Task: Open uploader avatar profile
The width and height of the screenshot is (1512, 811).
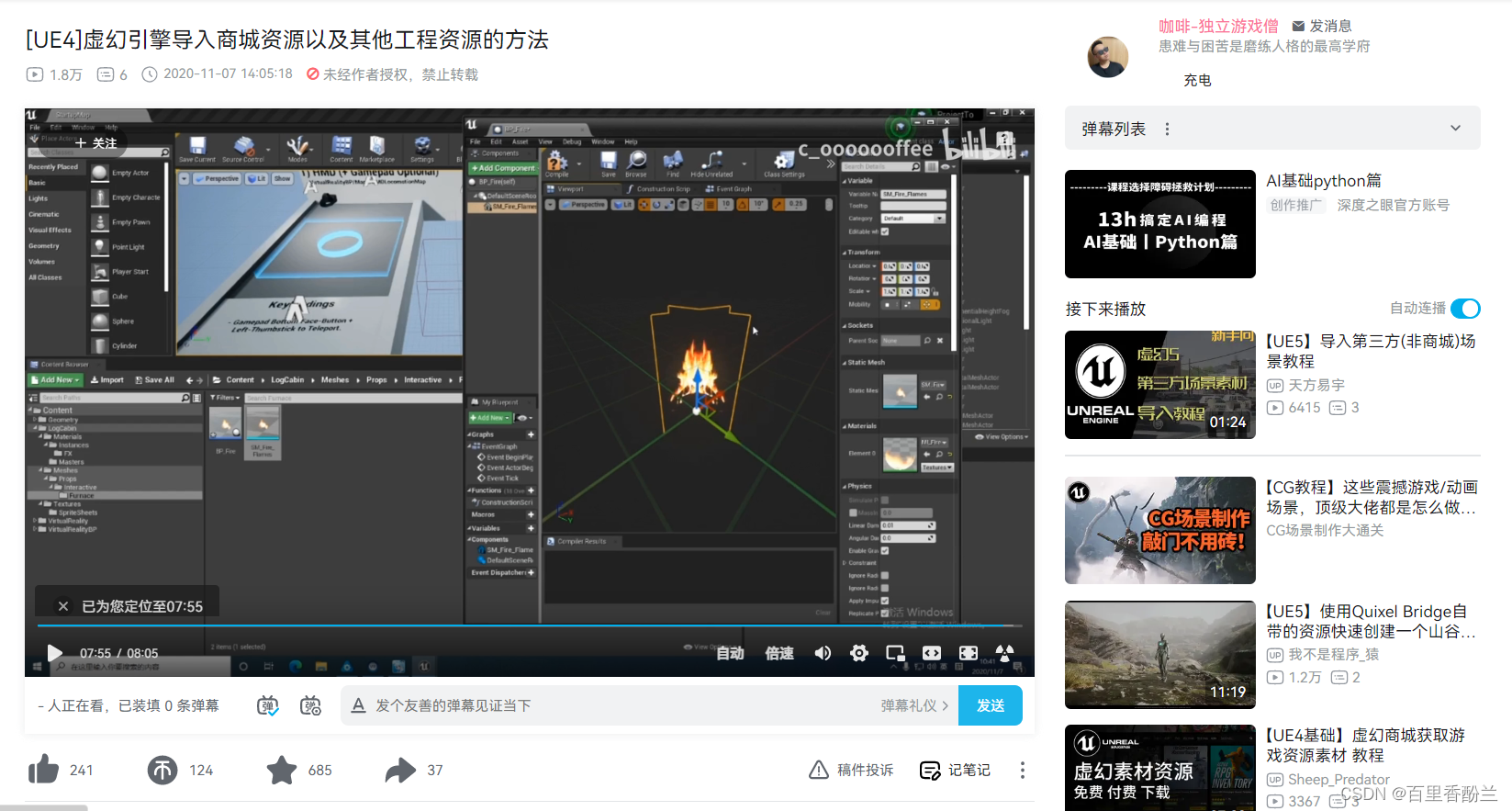Action: point(1108,57)
